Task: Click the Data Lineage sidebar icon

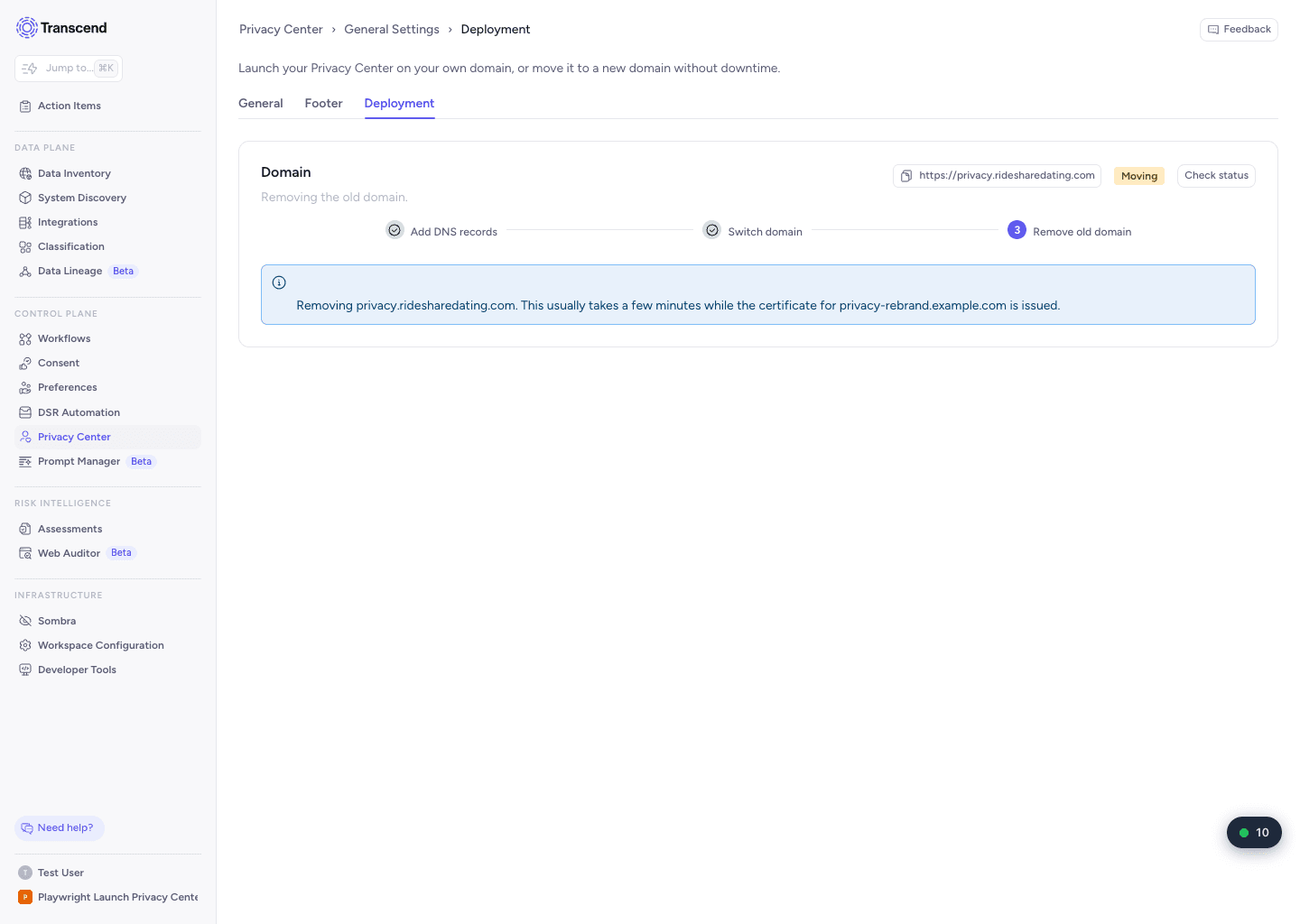Action: pos(25,271)
